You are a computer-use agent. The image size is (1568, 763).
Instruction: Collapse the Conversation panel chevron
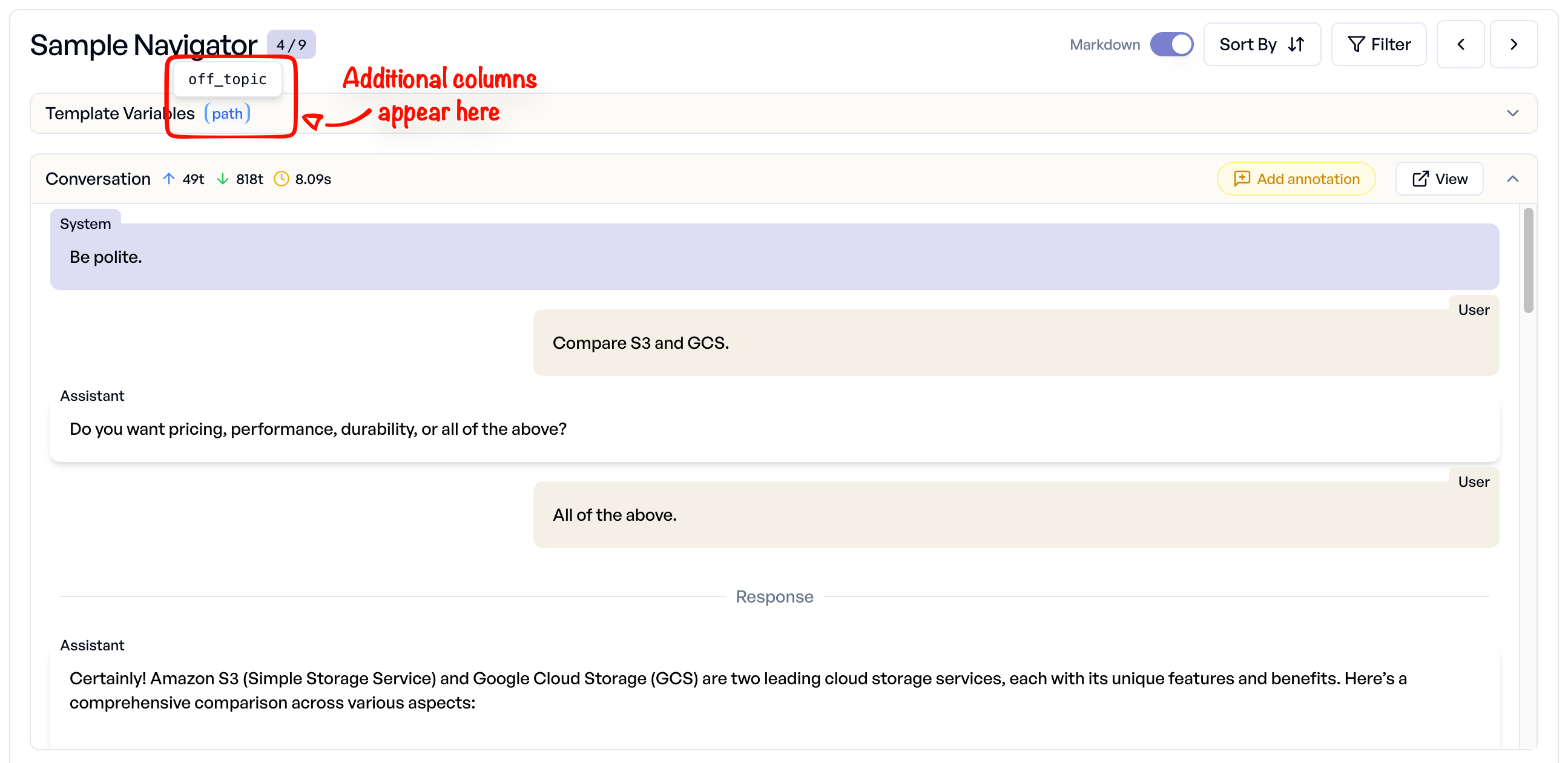pos(1512,179)
